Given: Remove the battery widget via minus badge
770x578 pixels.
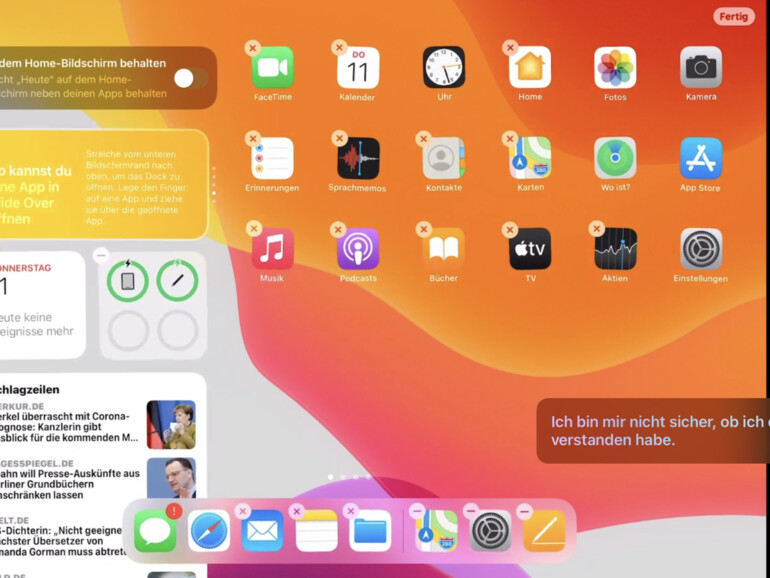Looking at the screenshot, I should (101, 255).
